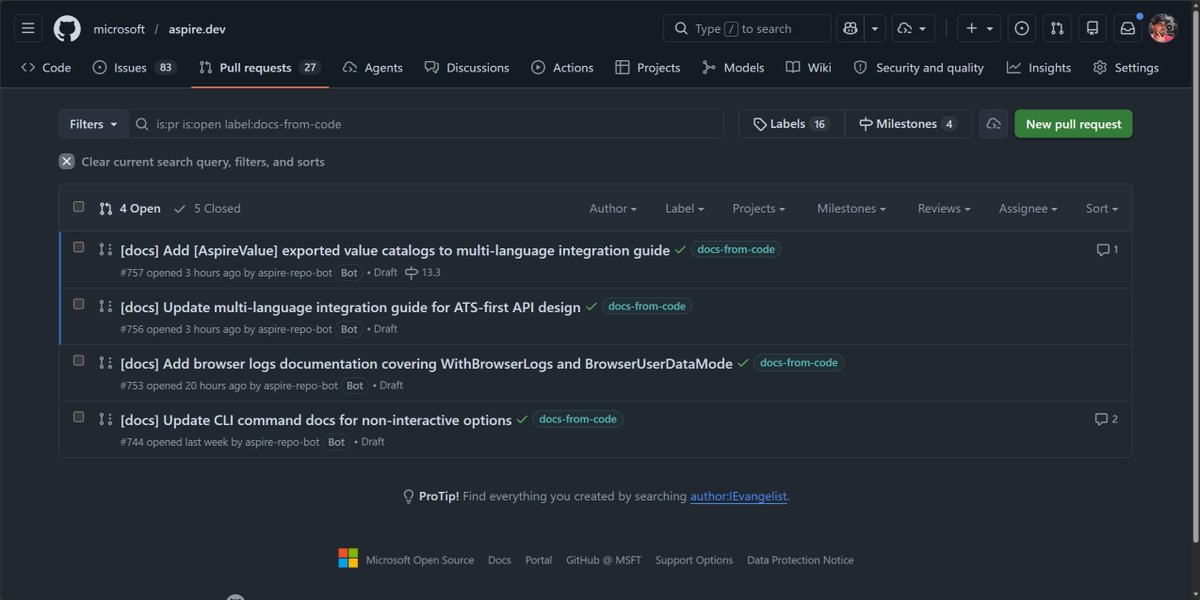Open the Insights tab
This screenshot has width=1200, height=600.
(1038, 68)
